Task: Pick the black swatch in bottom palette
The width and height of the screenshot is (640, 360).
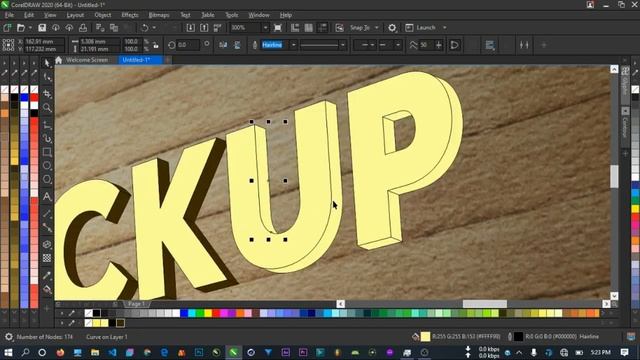Action: (96, 313)
